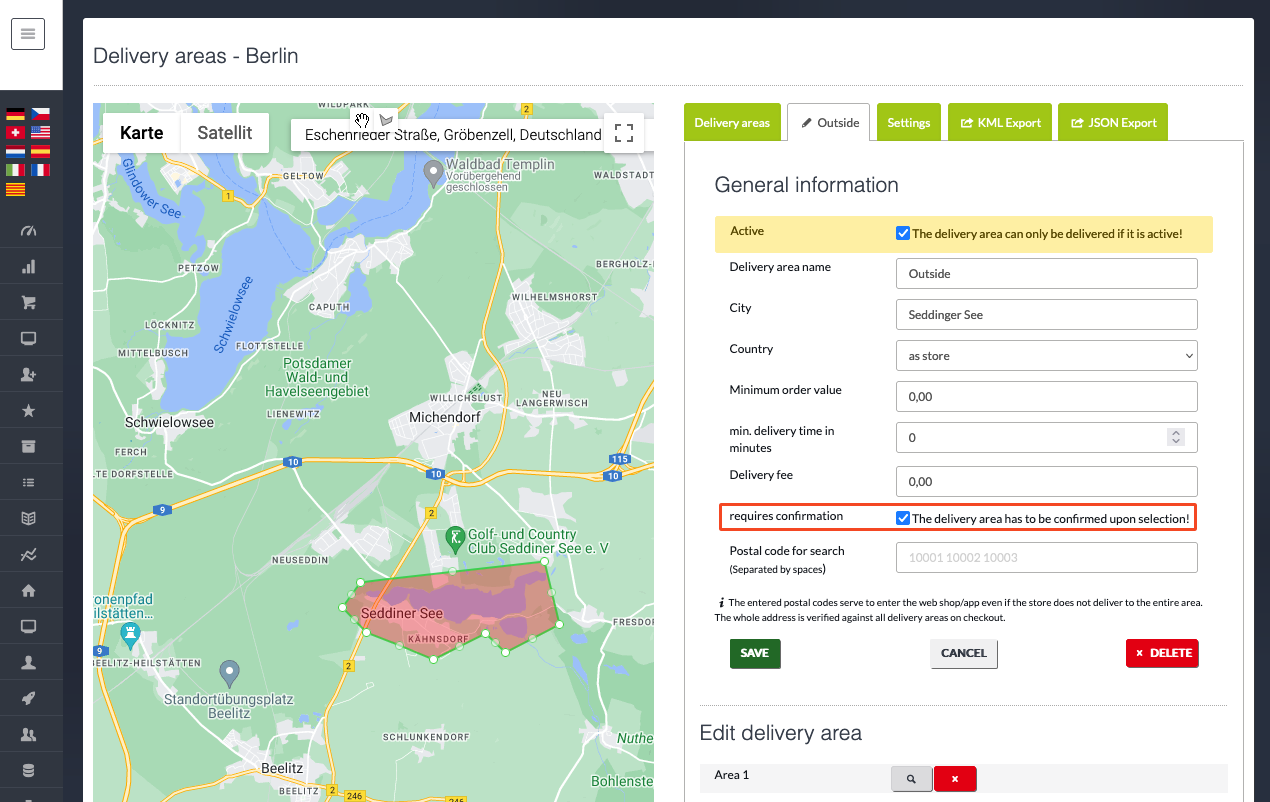Pick the Italian flag language
1270x802 pixels.
point(15,170)
